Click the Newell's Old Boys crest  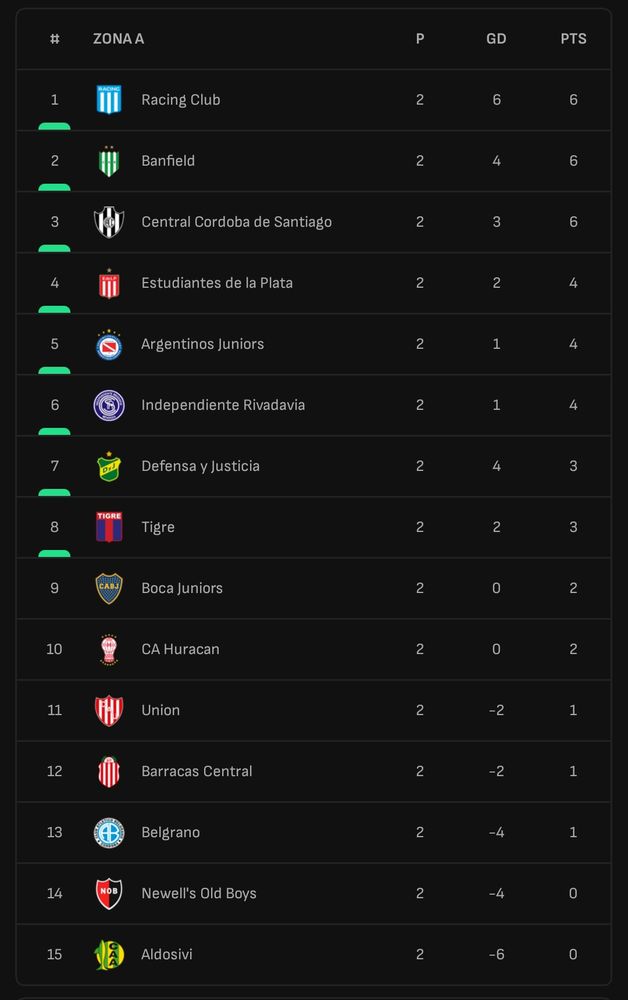click(x=109, y=893)
